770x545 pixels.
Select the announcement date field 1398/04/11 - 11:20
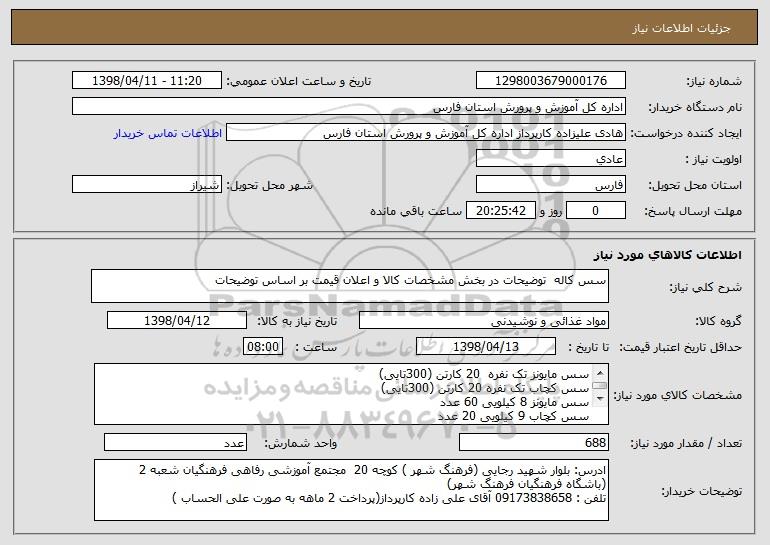147,81
